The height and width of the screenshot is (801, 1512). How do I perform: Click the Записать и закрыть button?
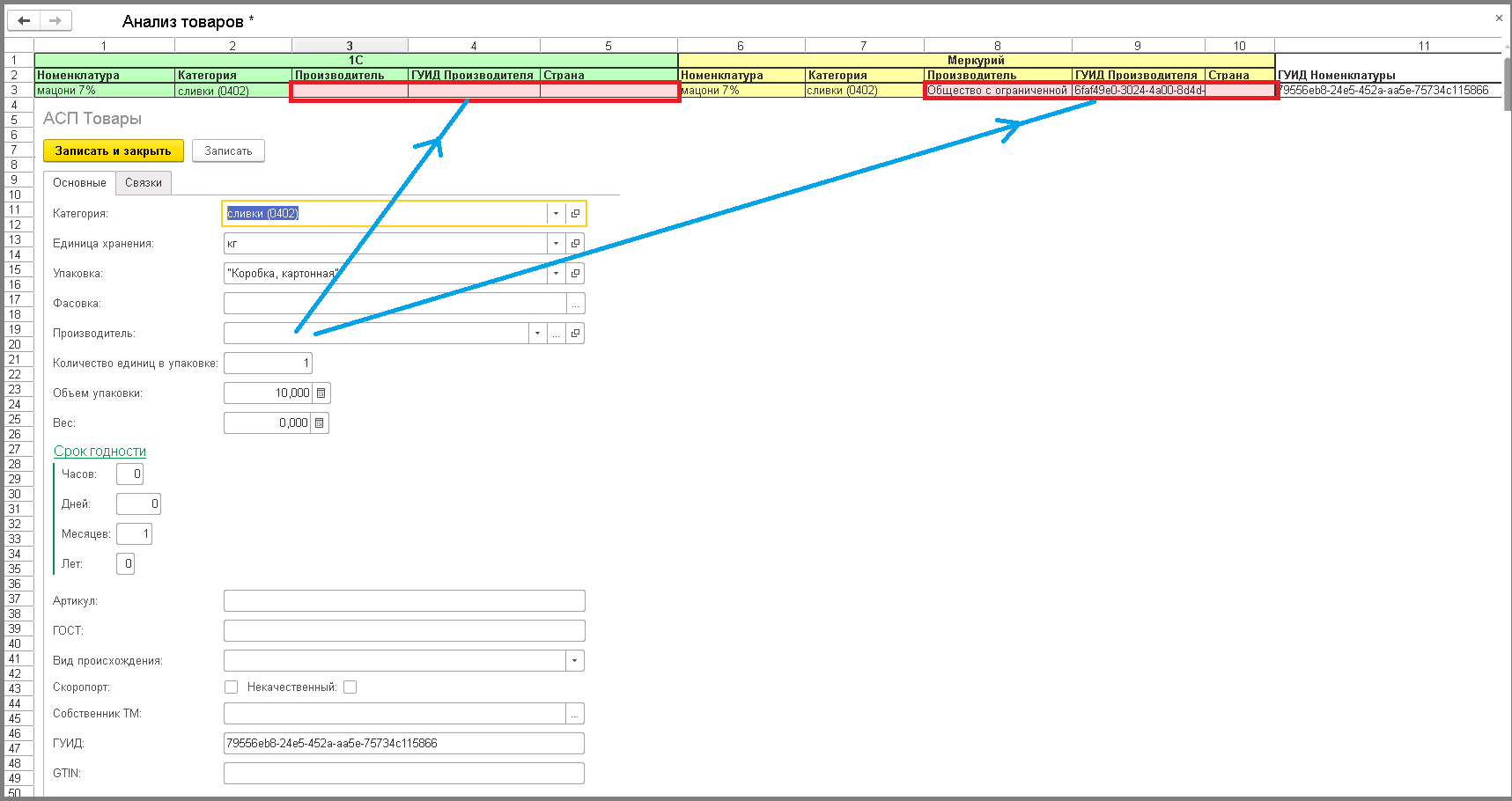pos(114,151)
